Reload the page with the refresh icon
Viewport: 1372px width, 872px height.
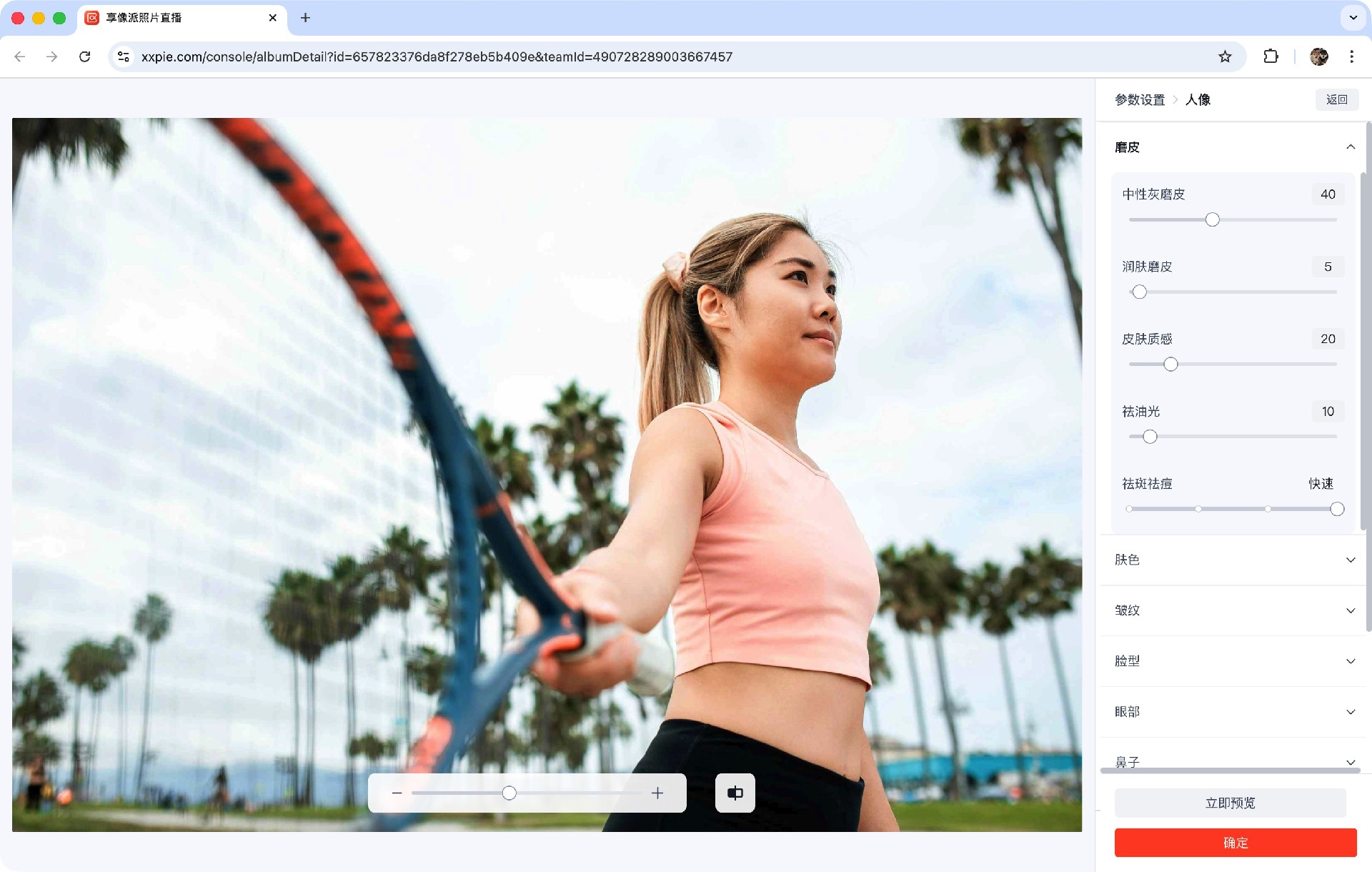[x=84, y=56]
